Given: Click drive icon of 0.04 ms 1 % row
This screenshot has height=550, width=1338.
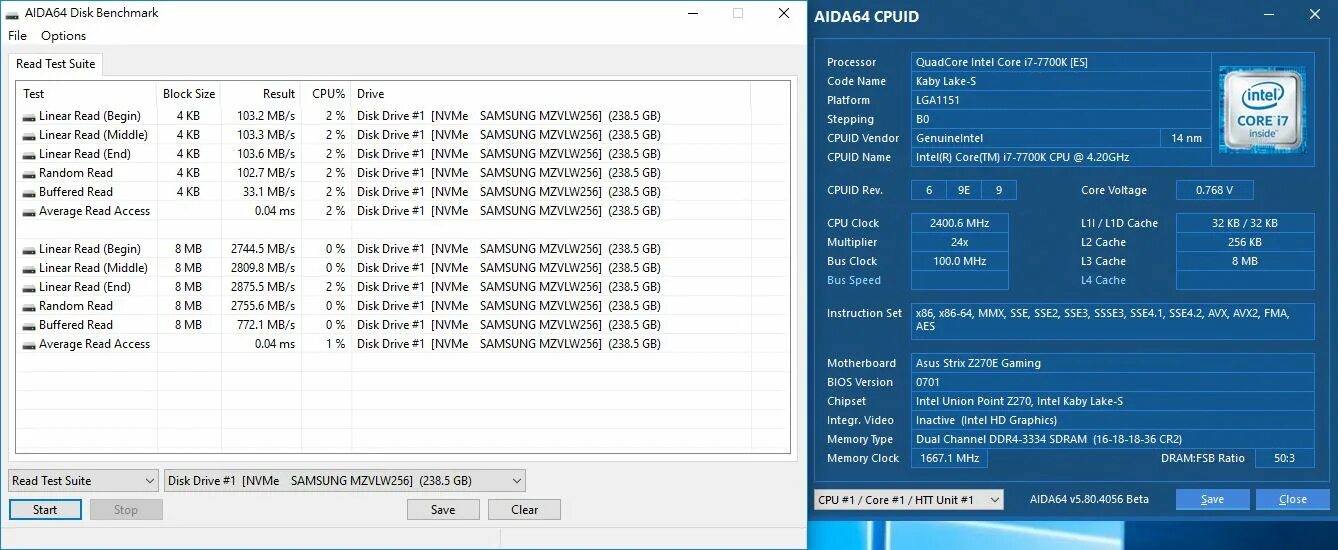Looking at the screenshot, I should pyautogui.click(x=29, y=344).
